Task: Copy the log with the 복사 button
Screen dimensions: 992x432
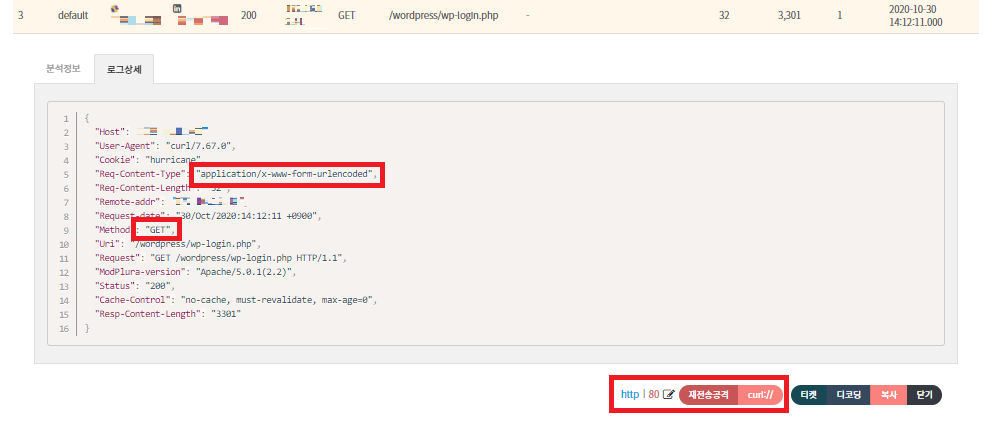Action: point(887,394)
